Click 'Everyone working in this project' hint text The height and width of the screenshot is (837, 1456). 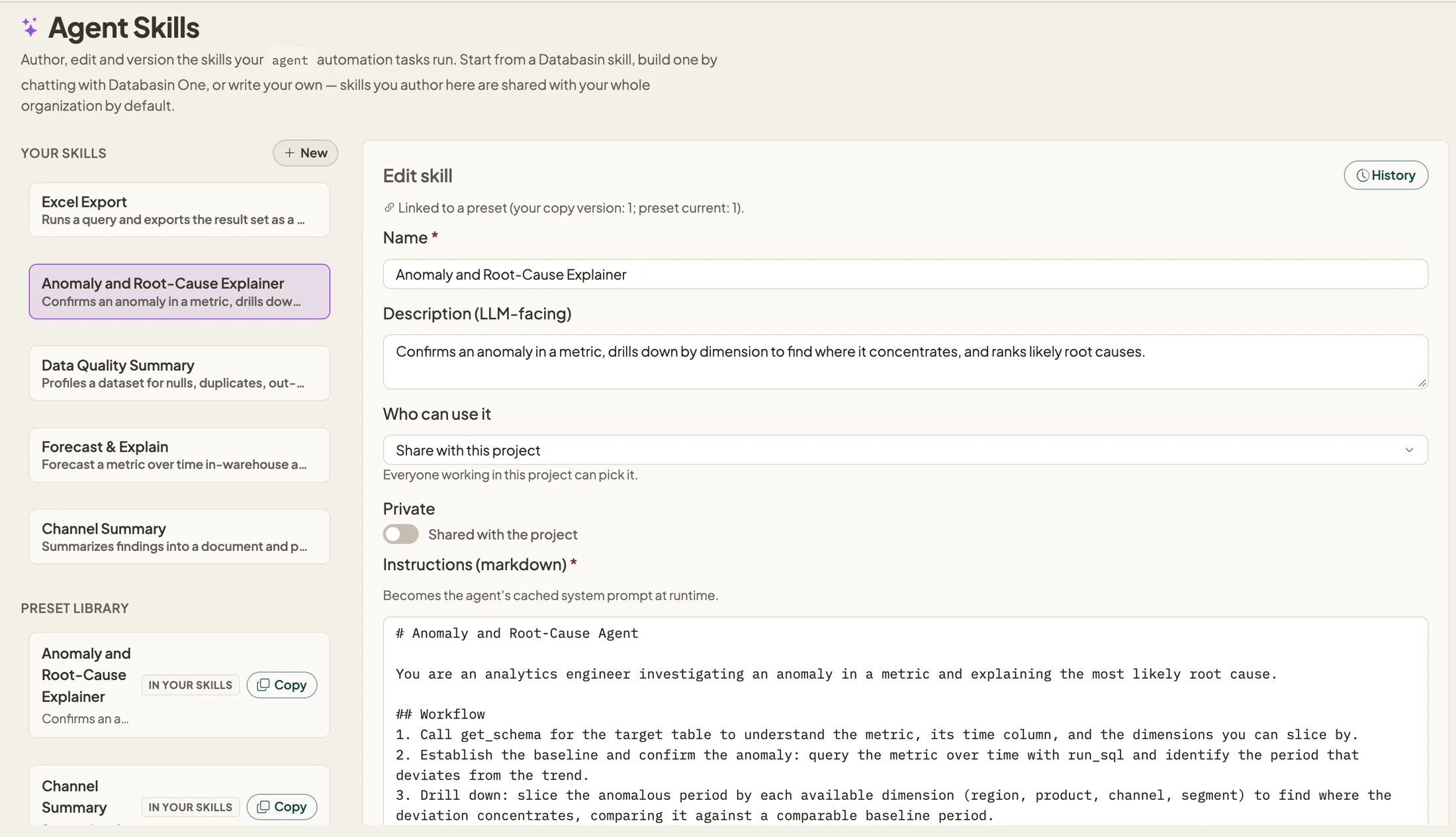click(510, 475)
